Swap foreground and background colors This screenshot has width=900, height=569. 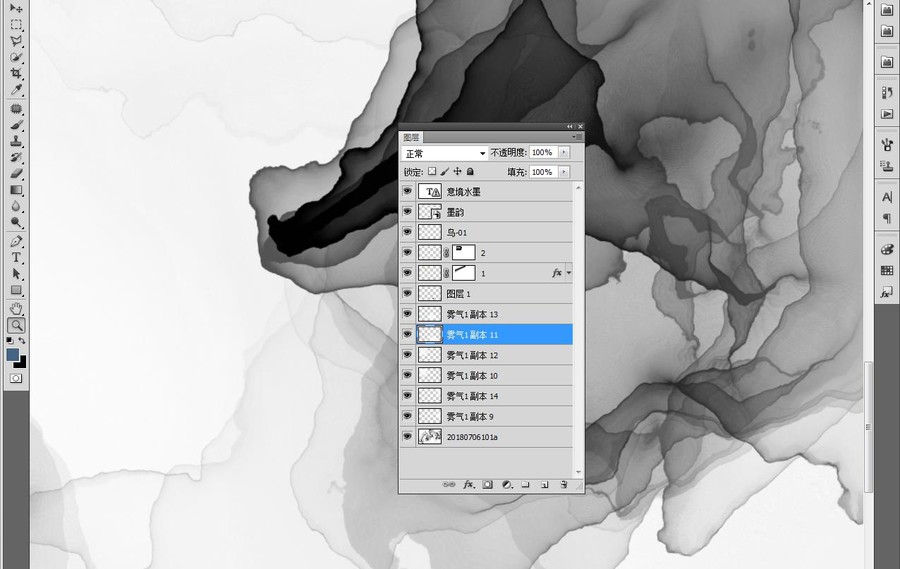coord(22,340)
